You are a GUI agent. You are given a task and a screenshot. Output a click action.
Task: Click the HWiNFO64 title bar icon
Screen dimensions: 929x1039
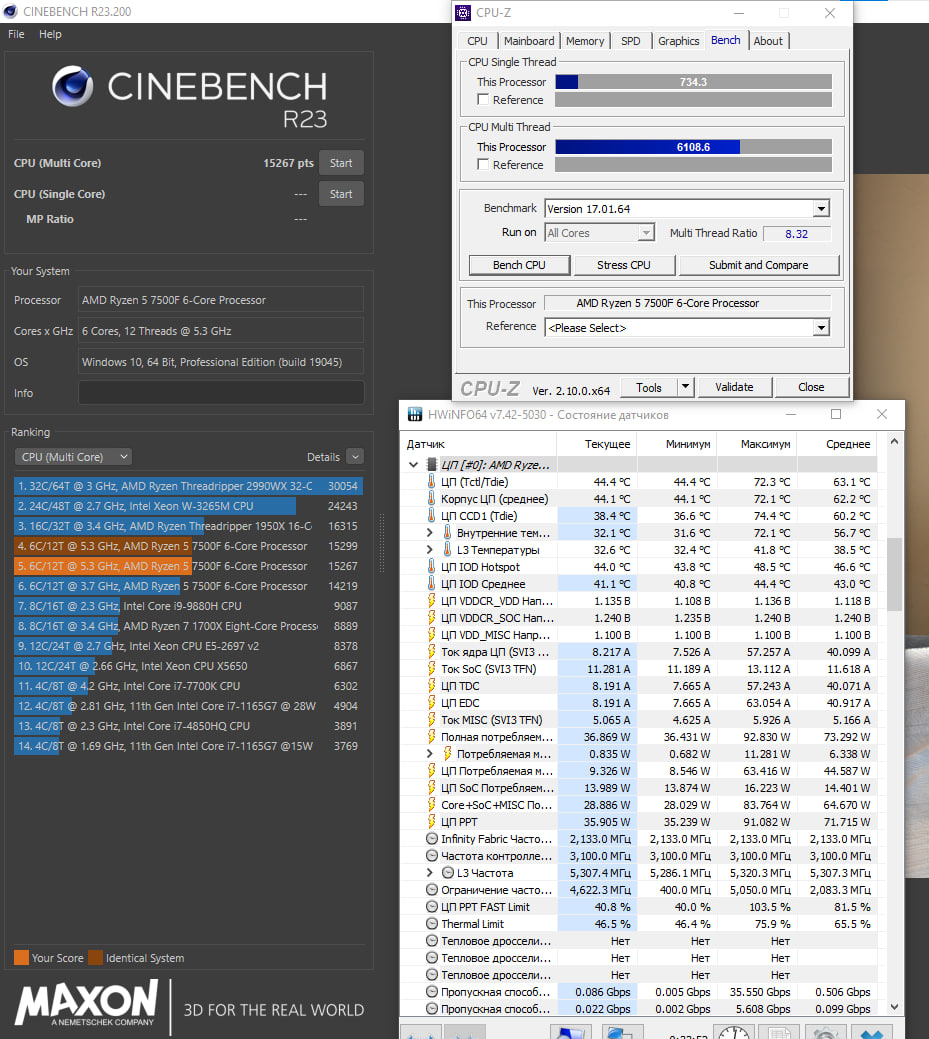[415, 414]
